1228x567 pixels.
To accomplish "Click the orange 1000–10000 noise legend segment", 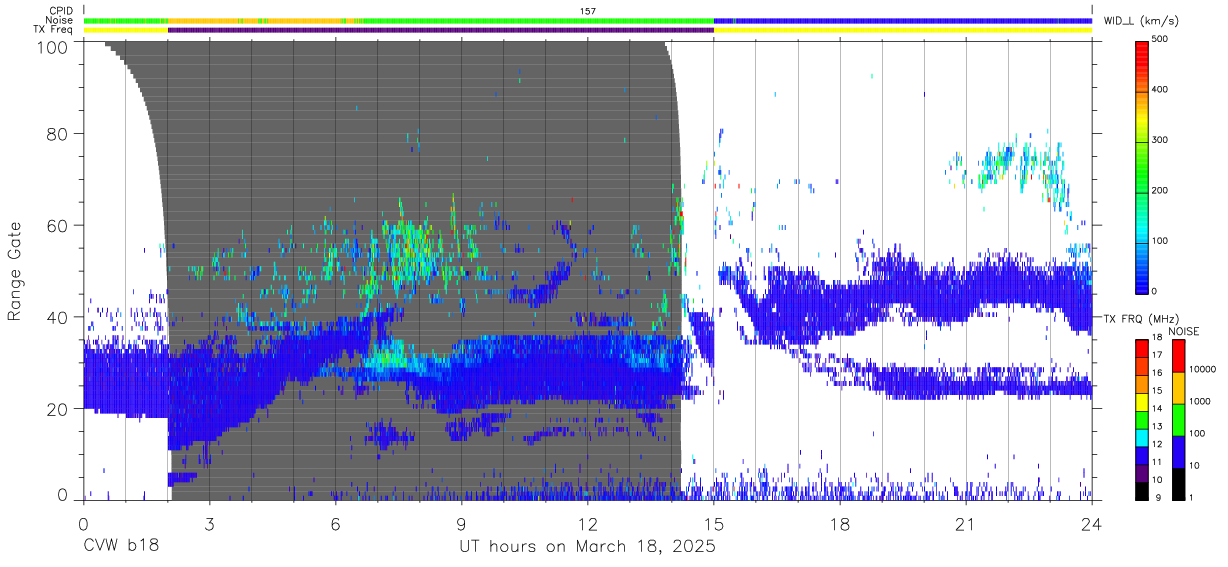I will (x=1180, y=386).
